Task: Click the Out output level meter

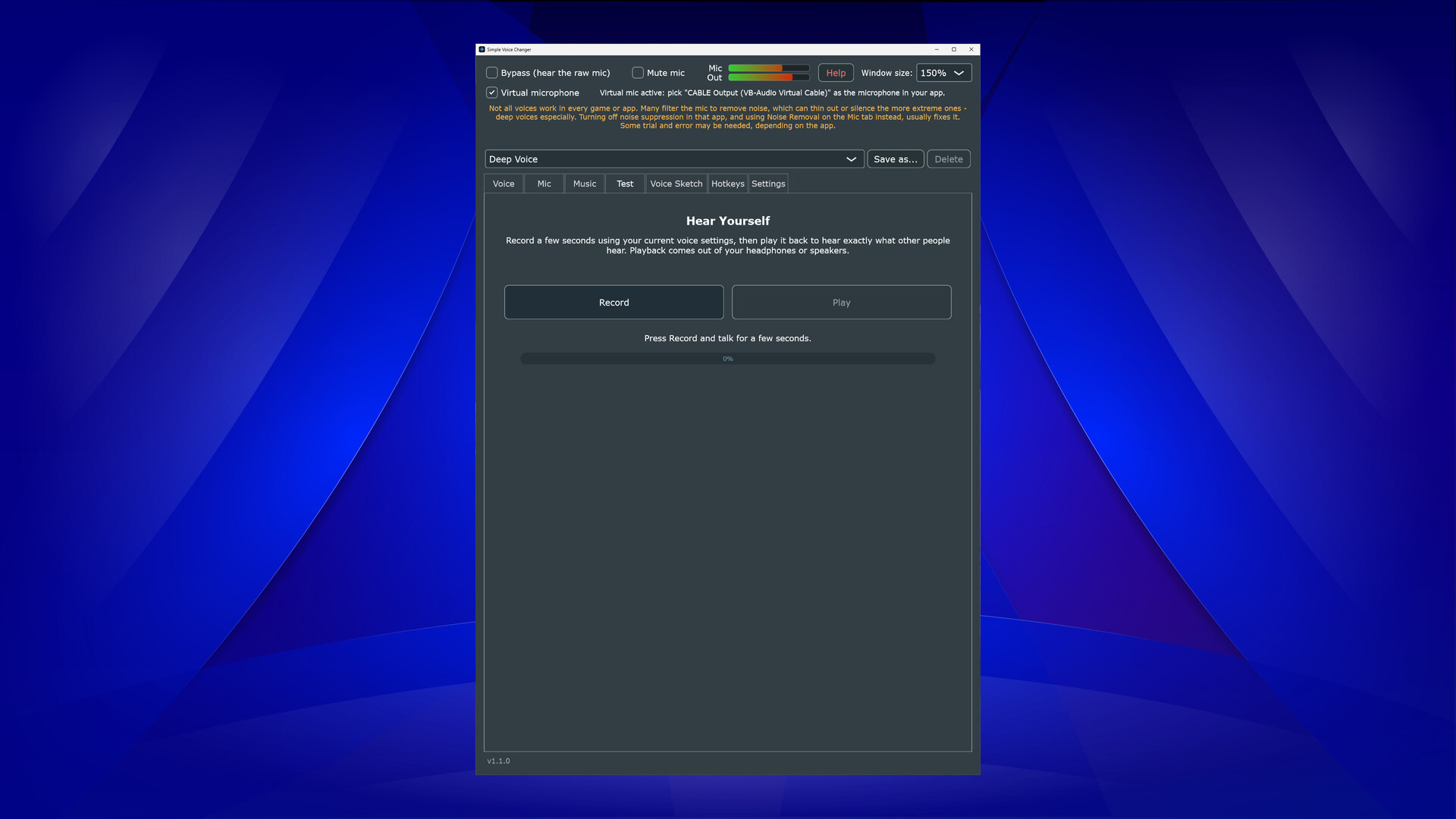Action: (x=768, y=77)
